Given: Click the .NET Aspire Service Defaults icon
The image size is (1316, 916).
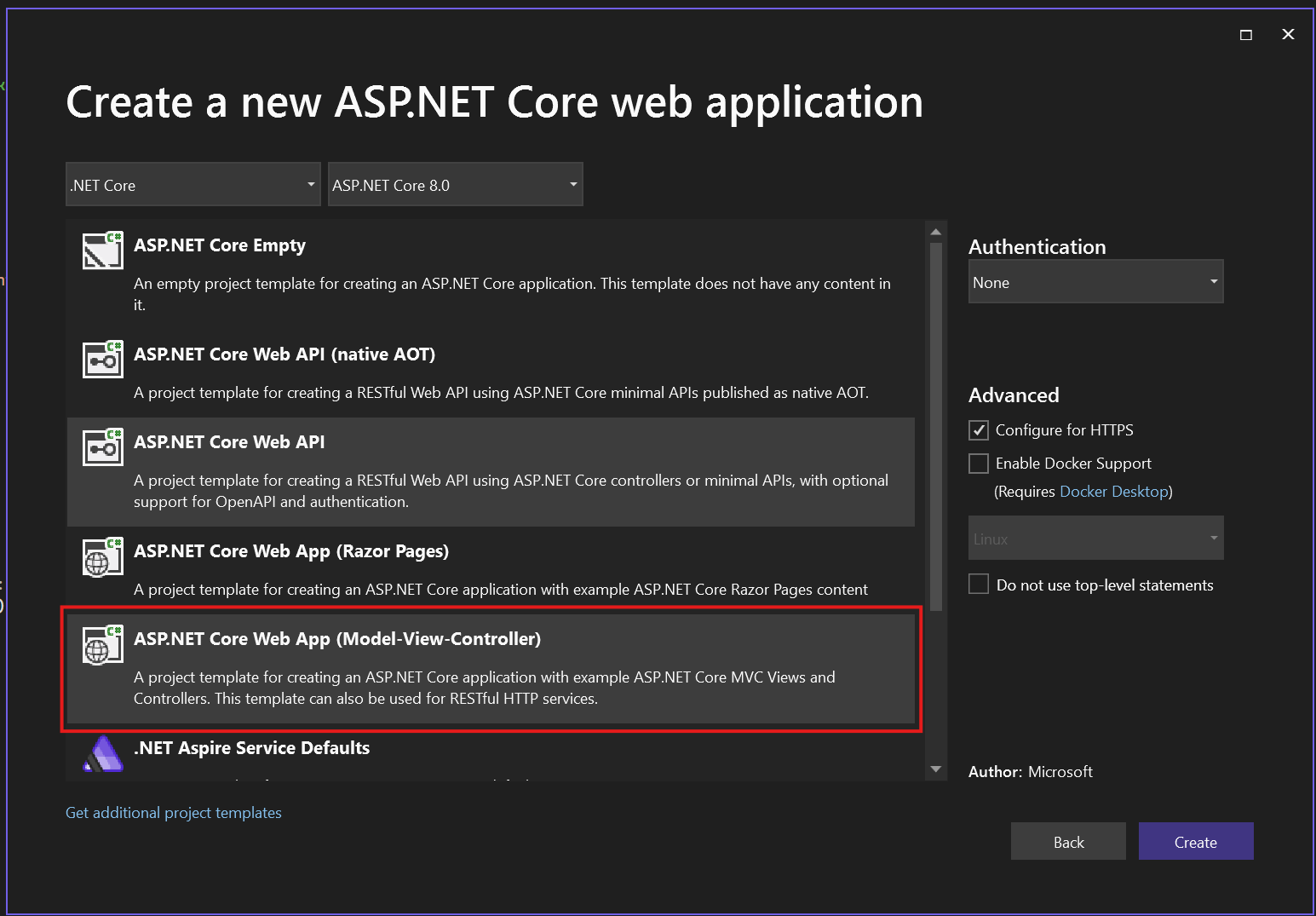Looking at the screenshot, I should 103,753.
